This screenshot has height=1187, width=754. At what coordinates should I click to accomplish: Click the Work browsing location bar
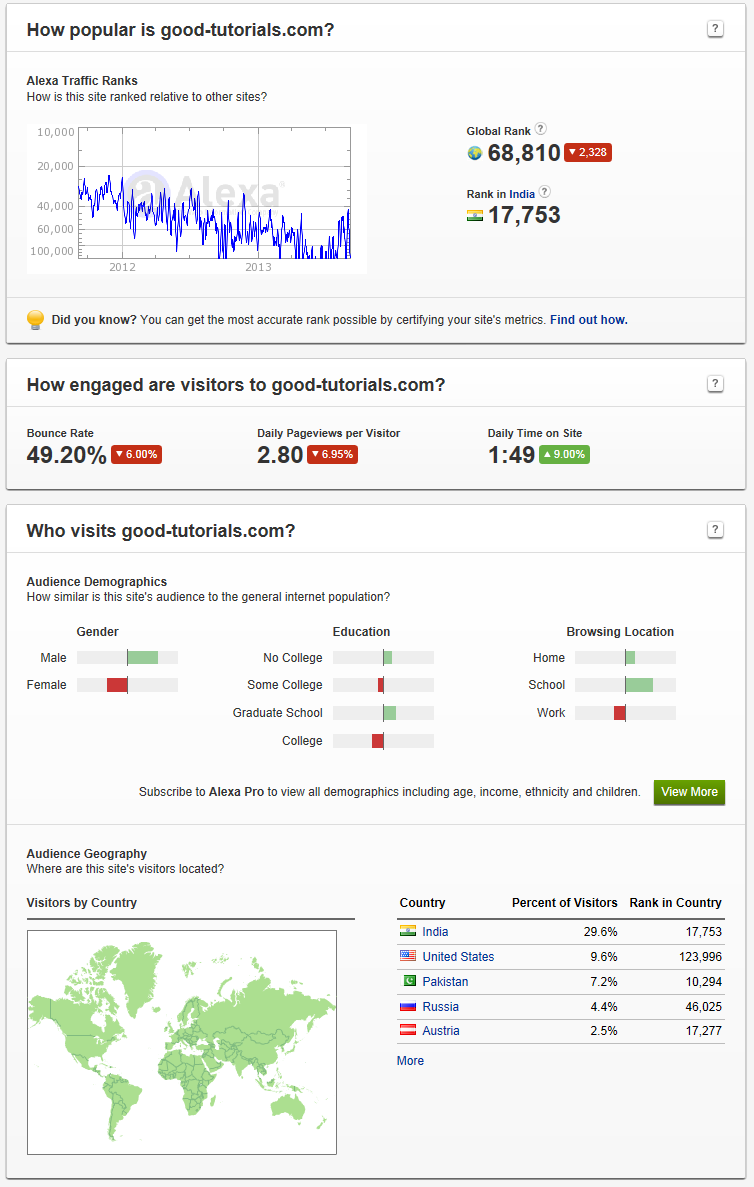pyautogui.click(x=625, y=712)
